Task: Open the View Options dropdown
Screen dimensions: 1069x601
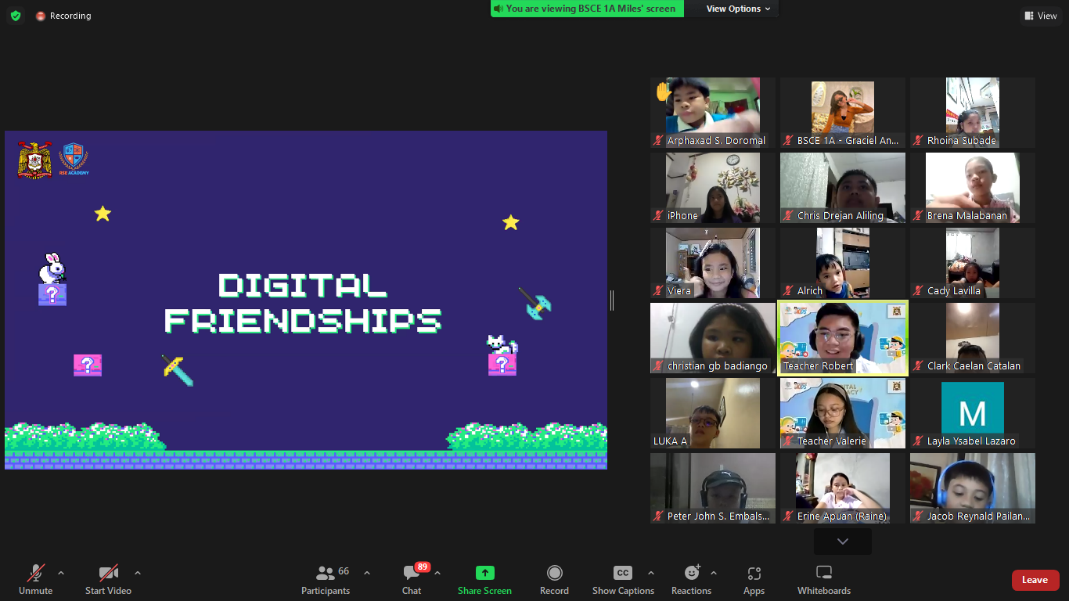Action: [x=738, y=9]
